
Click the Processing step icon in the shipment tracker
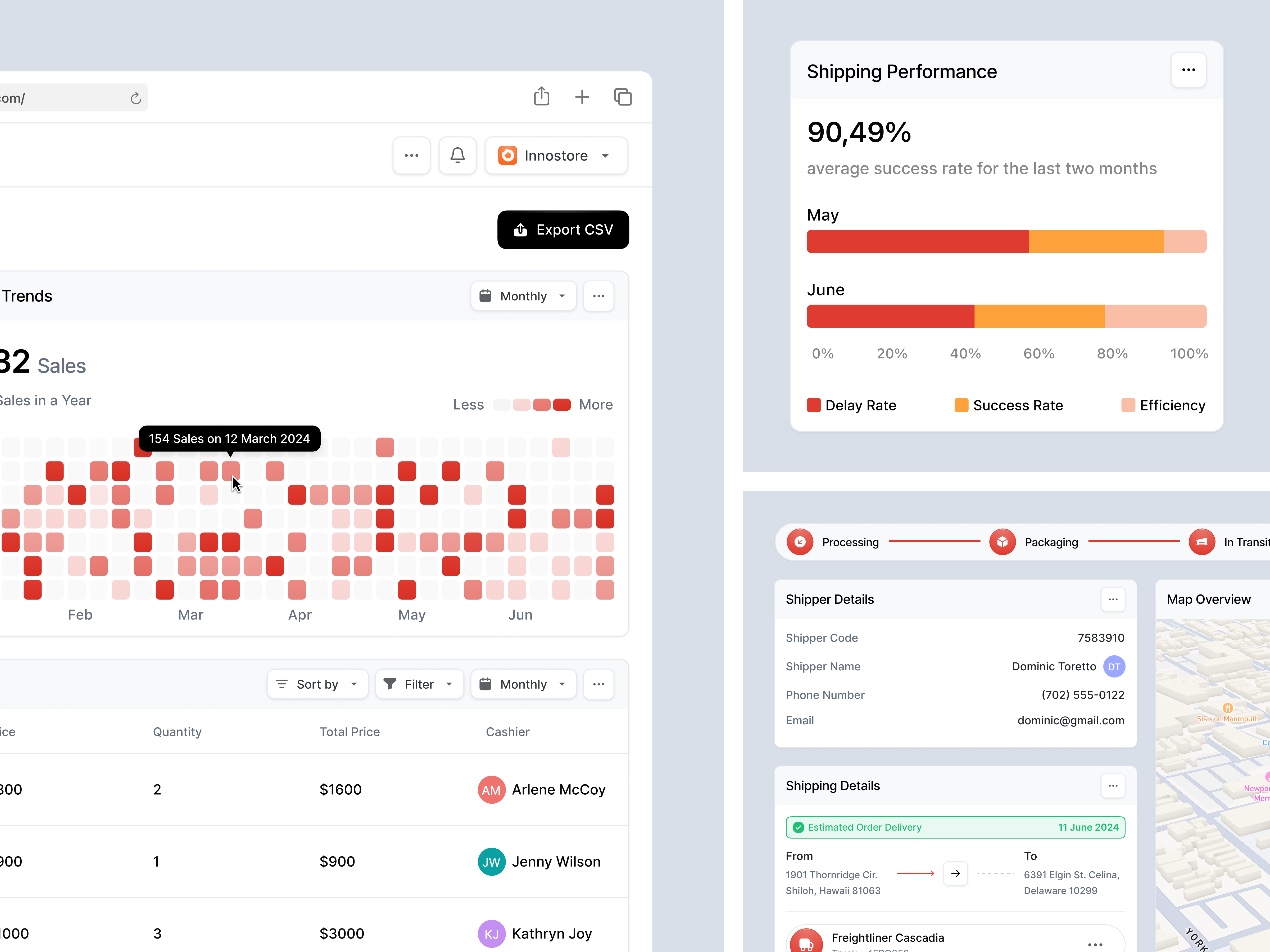click(800, 542)
